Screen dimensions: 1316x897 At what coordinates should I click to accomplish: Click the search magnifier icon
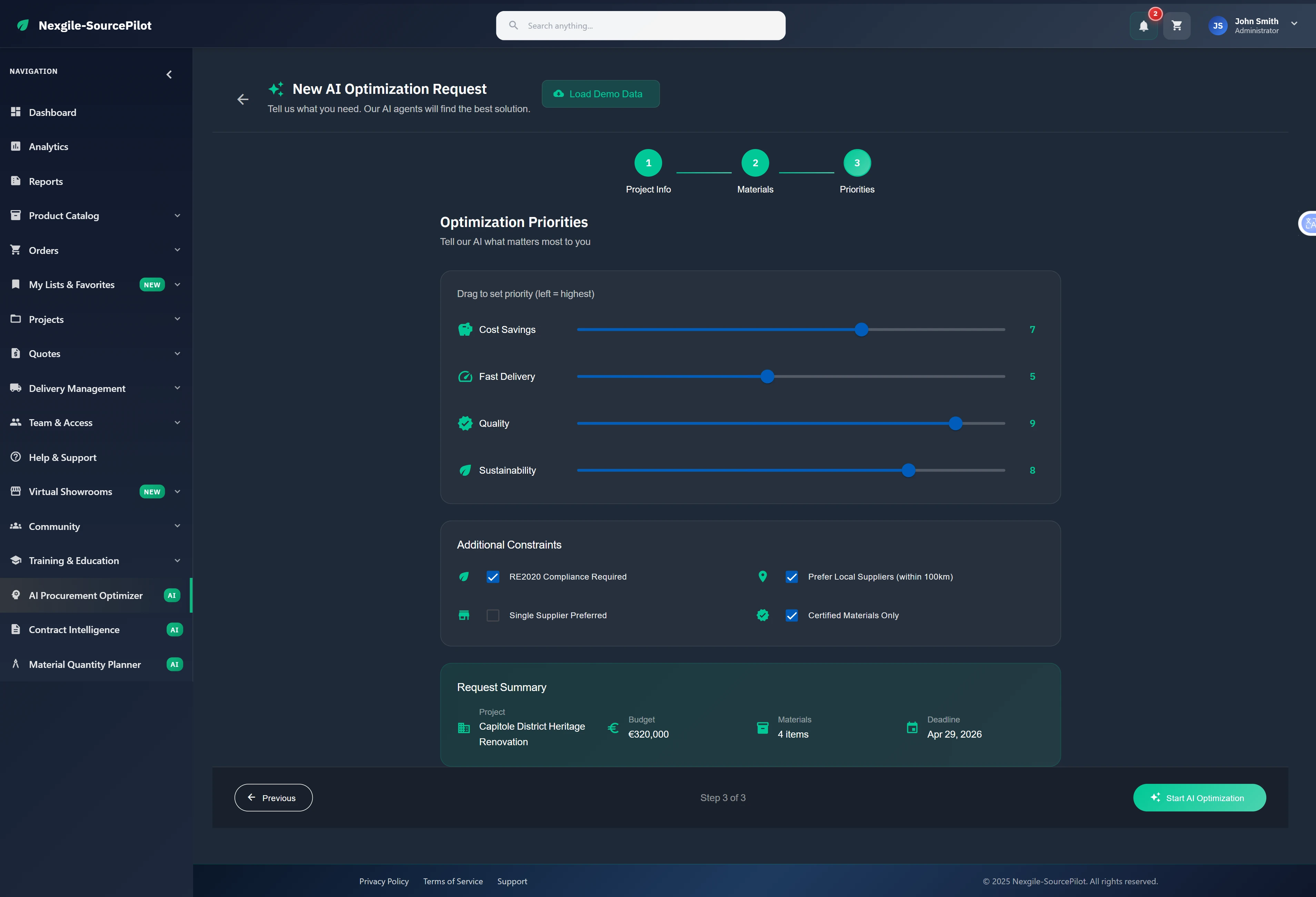[514, 26]
